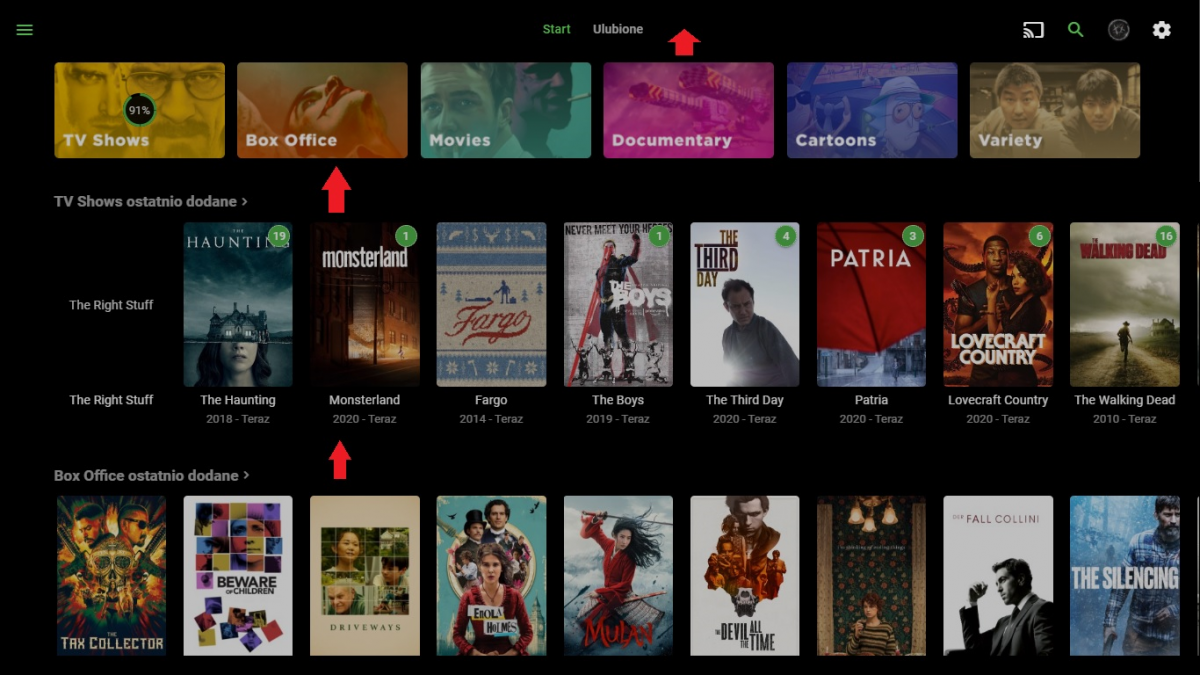Click "2018 - Teraz" under The Haunting
Image resolution: width=1200 pixels, height=675 pixels.
click(238, 419)
